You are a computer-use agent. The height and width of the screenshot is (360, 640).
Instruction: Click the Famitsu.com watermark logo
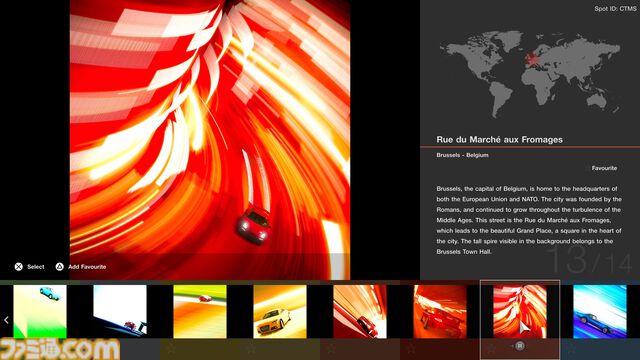coord(60,349)
